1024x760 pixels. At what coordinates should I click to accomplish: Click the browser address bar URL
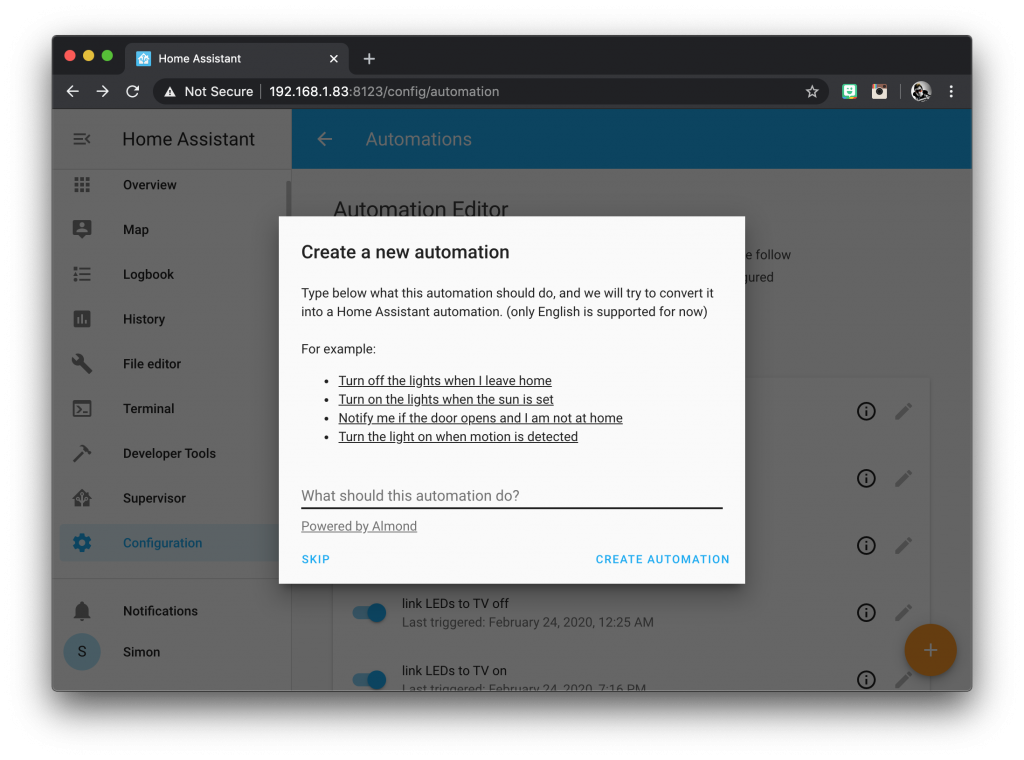coord(384,91)
